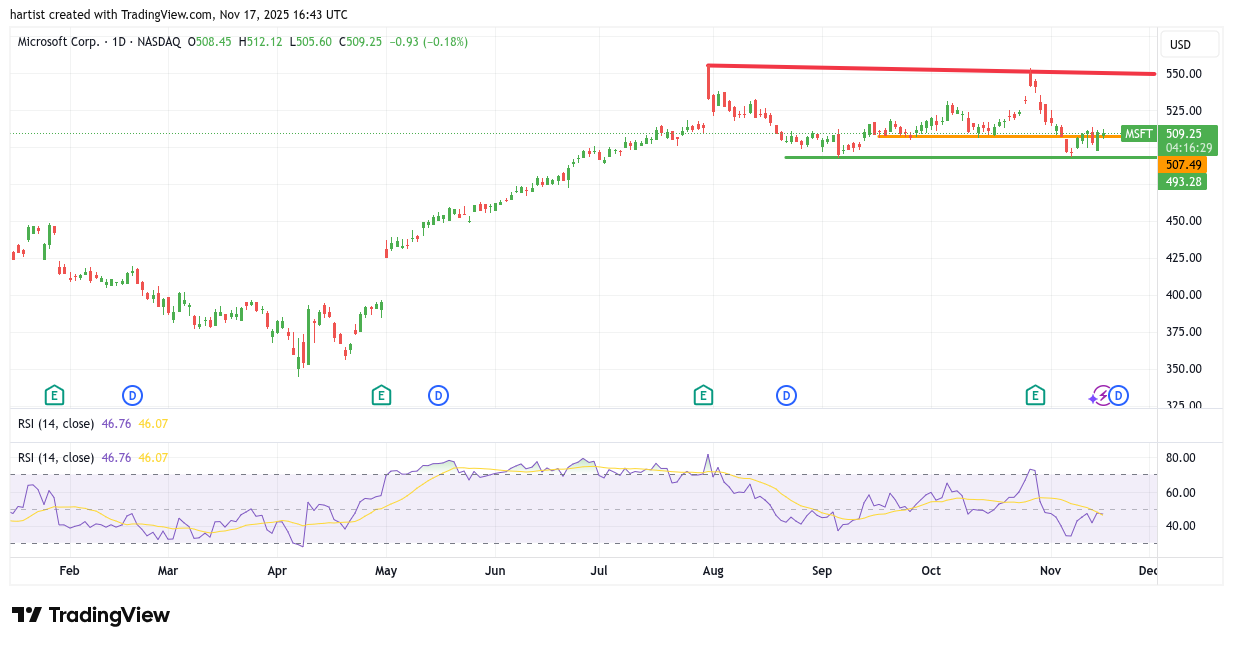
Task: Click the late-January earnings E marker
Action: tap(54, 396)
